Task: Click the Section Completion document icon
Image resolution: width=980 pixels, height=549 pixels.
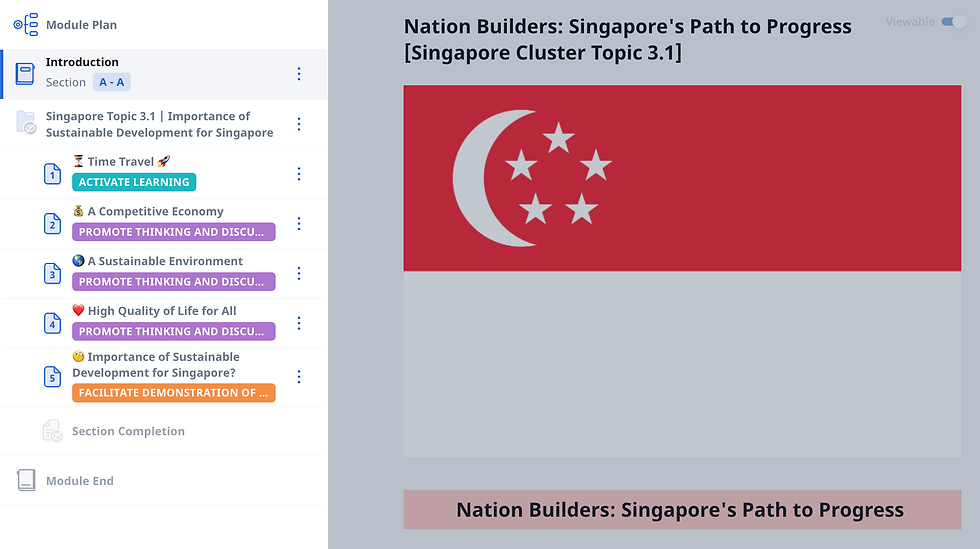Action: (52, 431)
